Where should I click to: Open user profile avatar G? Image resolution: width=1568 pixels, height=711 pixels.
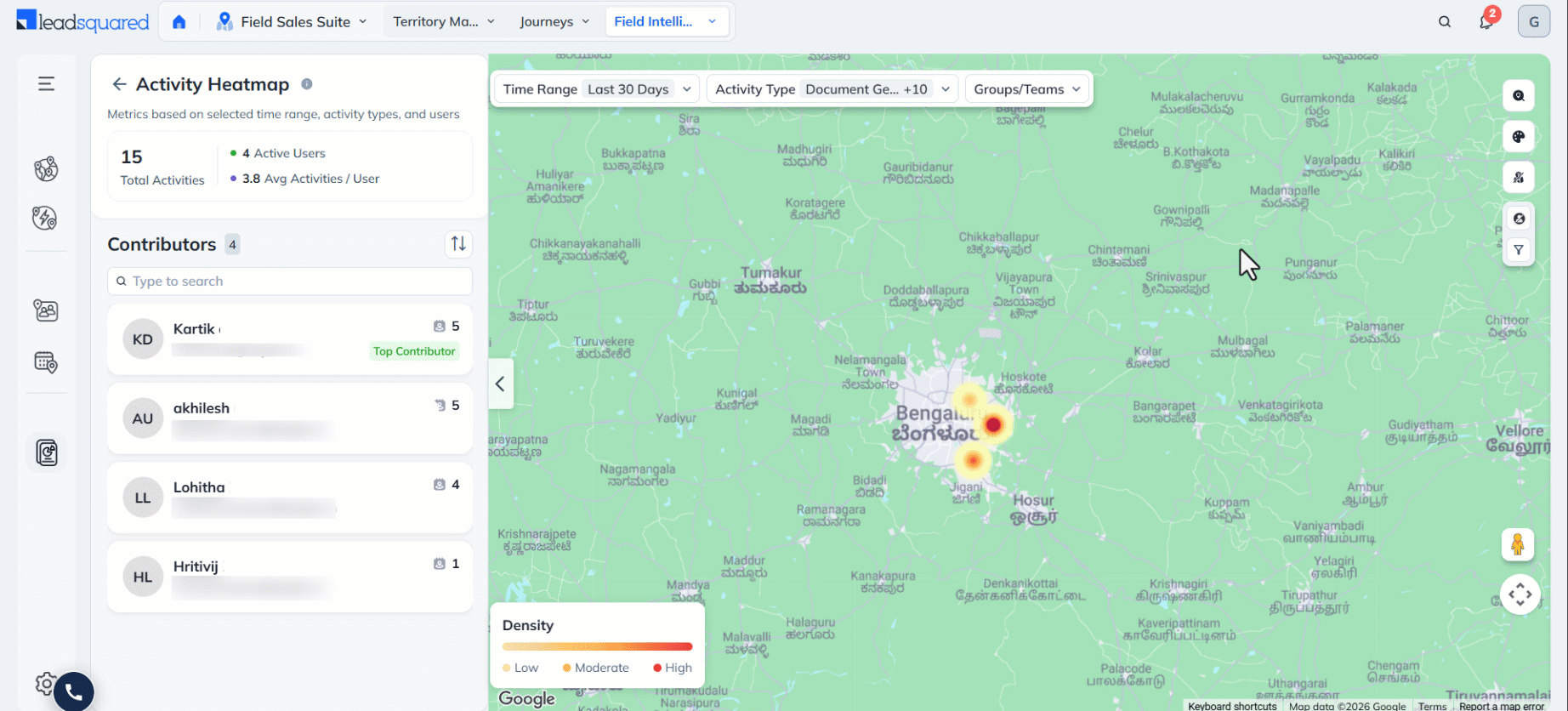(x=1534, y=22)
